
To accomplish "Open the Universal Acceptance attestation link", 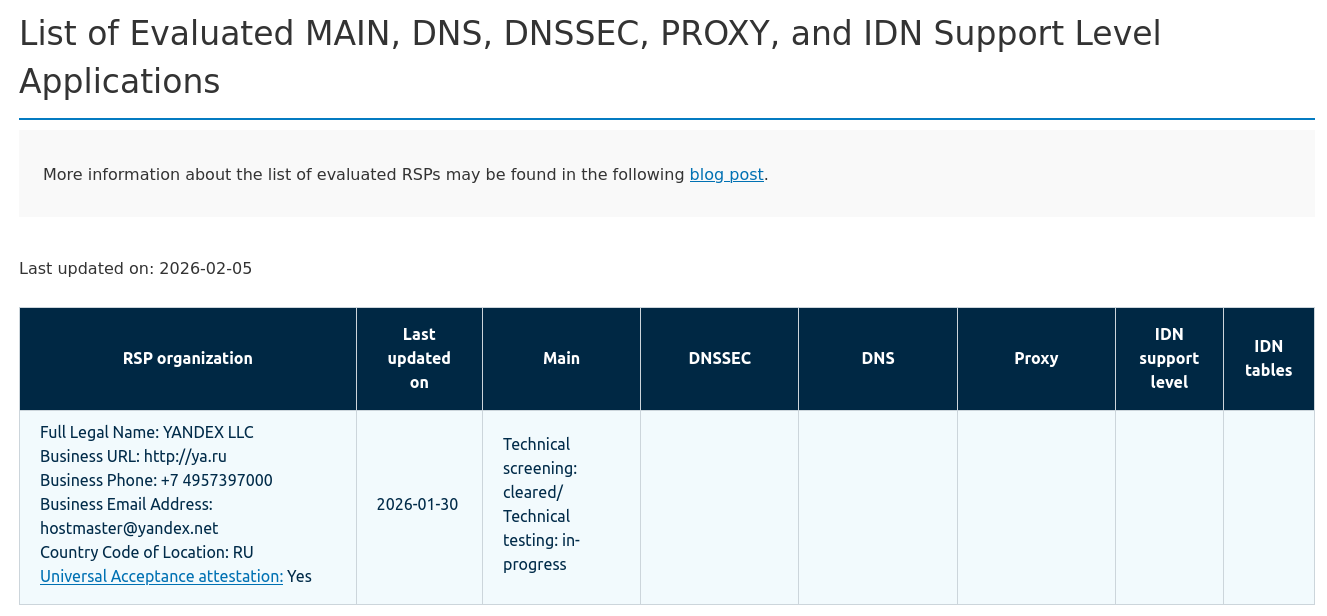I will 161,576.
